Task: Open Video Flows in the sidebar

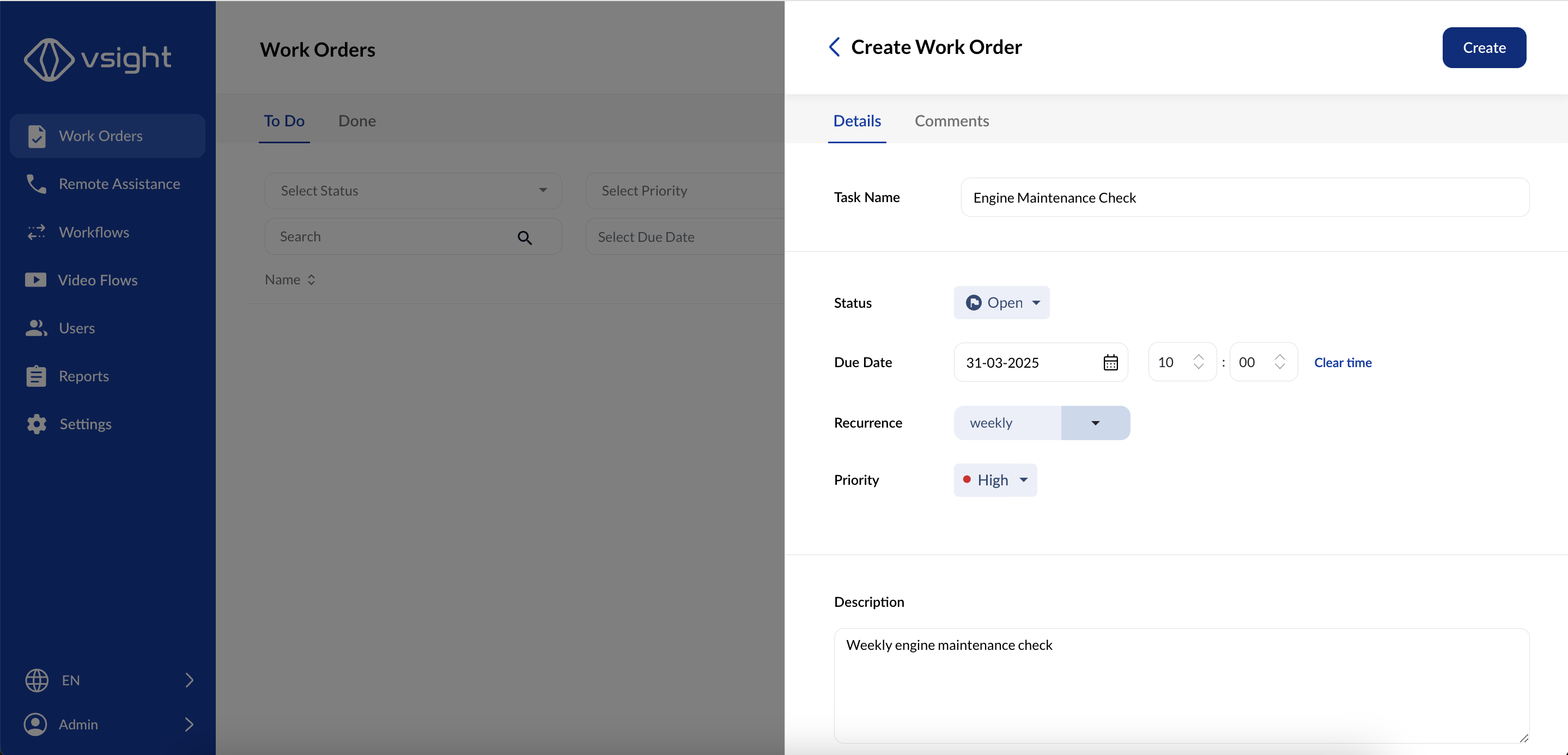Action: pos(108,280)
